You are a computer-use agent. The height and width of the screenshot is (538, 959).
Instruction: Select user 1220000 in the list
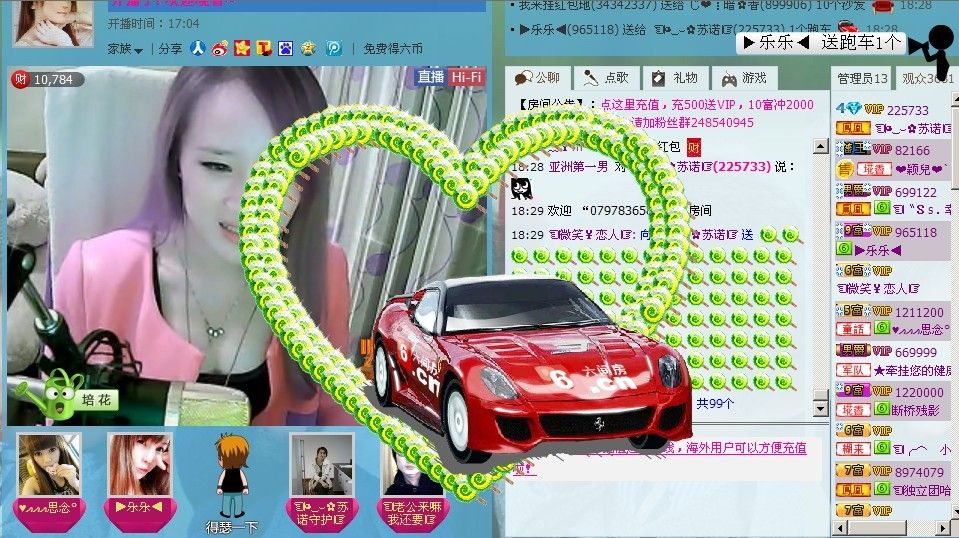(919, 392)
